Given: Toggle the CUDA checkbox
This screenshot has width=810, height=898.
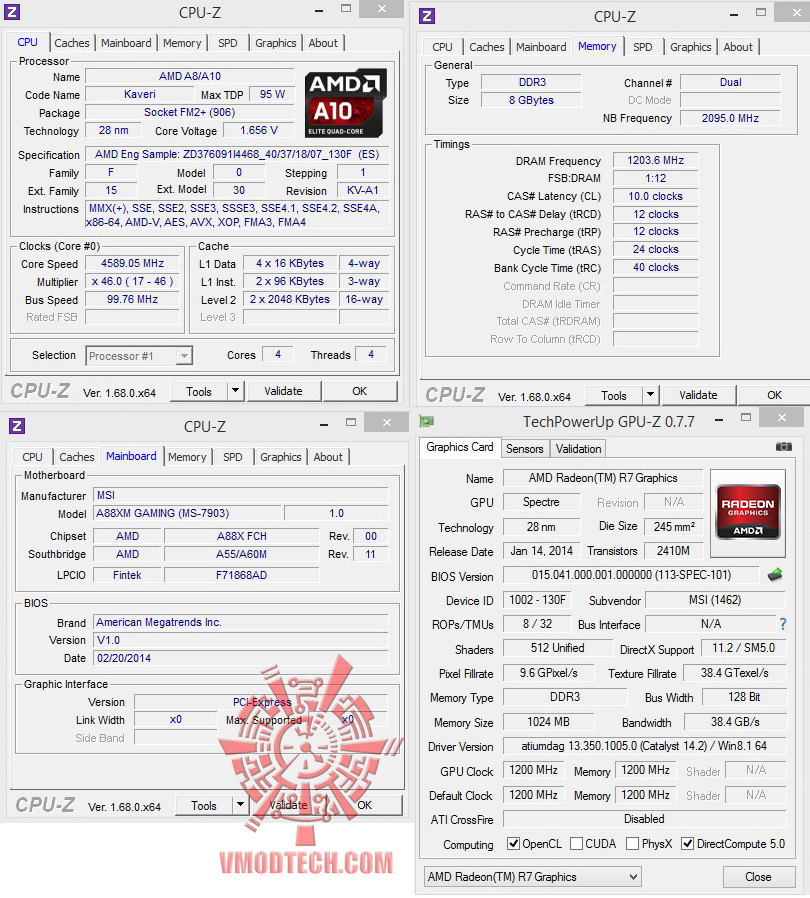Looking at the screenshot, I should pyautogui.click(x=576, y=844).
